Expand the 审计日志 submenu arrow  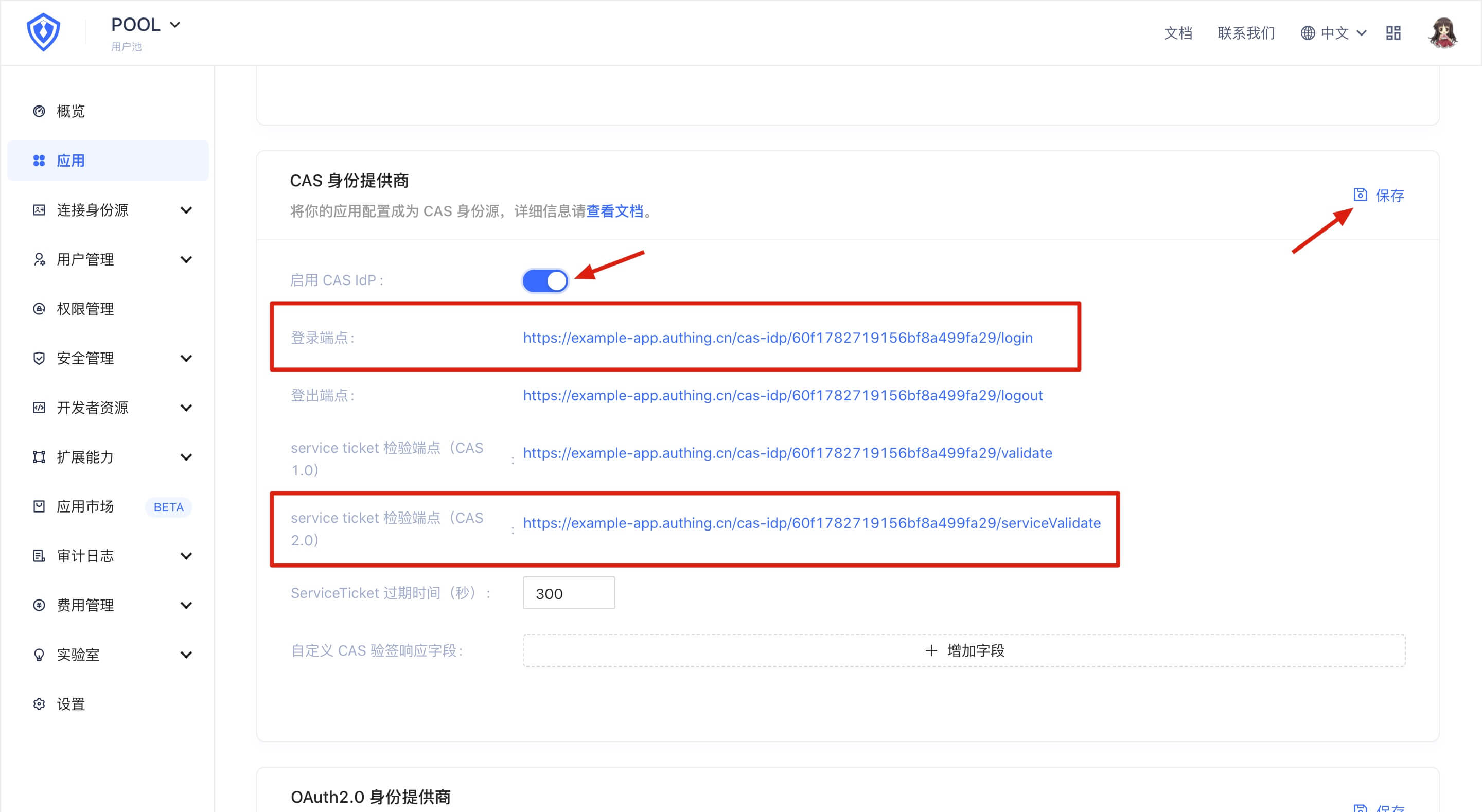(186, 556)
